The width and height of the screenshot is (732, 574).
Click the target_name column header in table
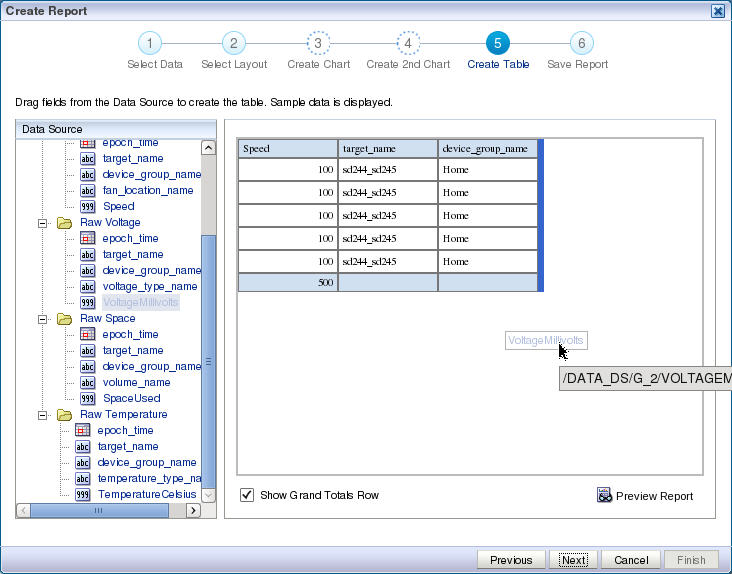click(x=387, y=149)
